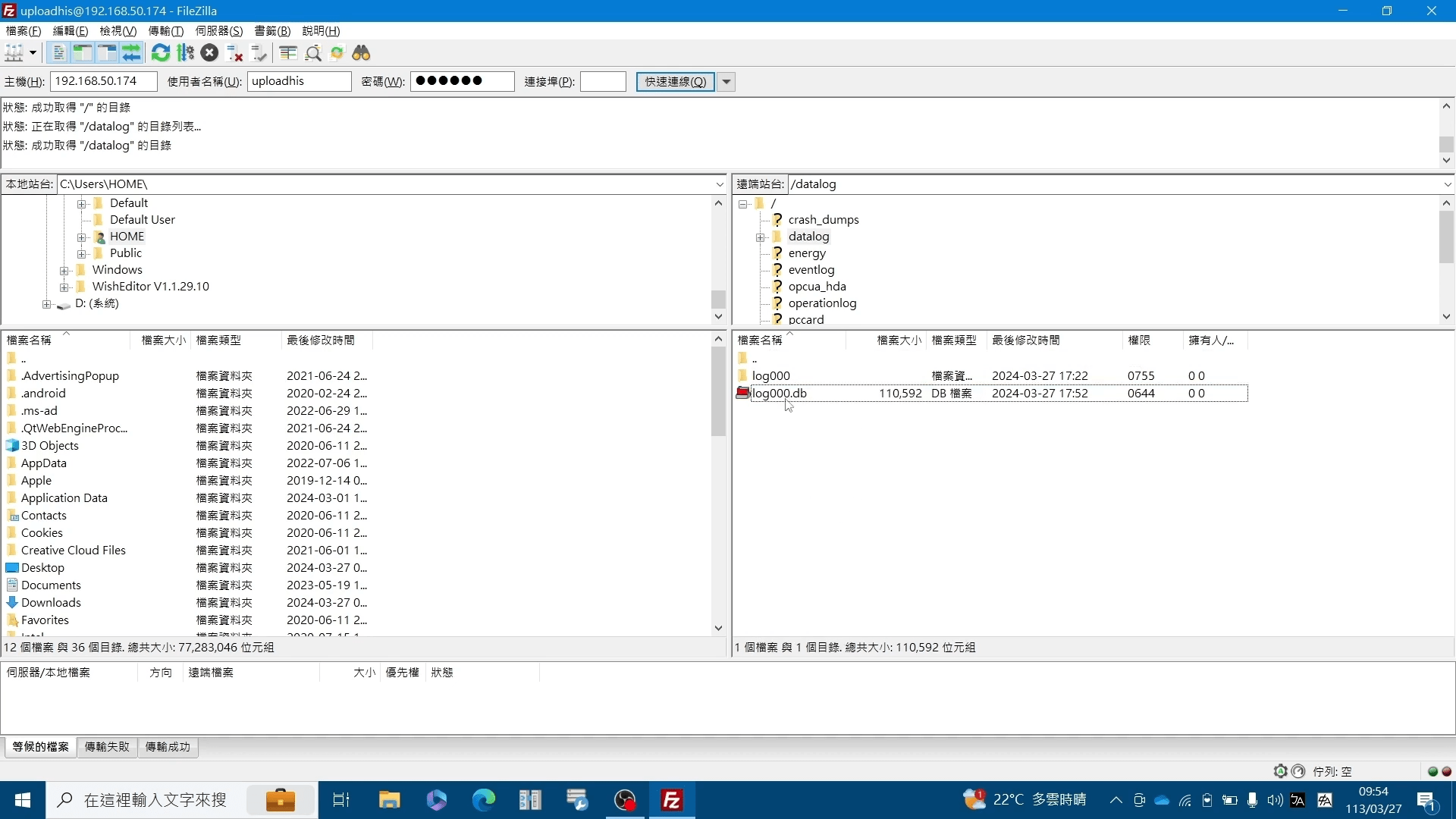Toggle local directory tree view
Viewport: 1456px width, 819px height.
83,53
